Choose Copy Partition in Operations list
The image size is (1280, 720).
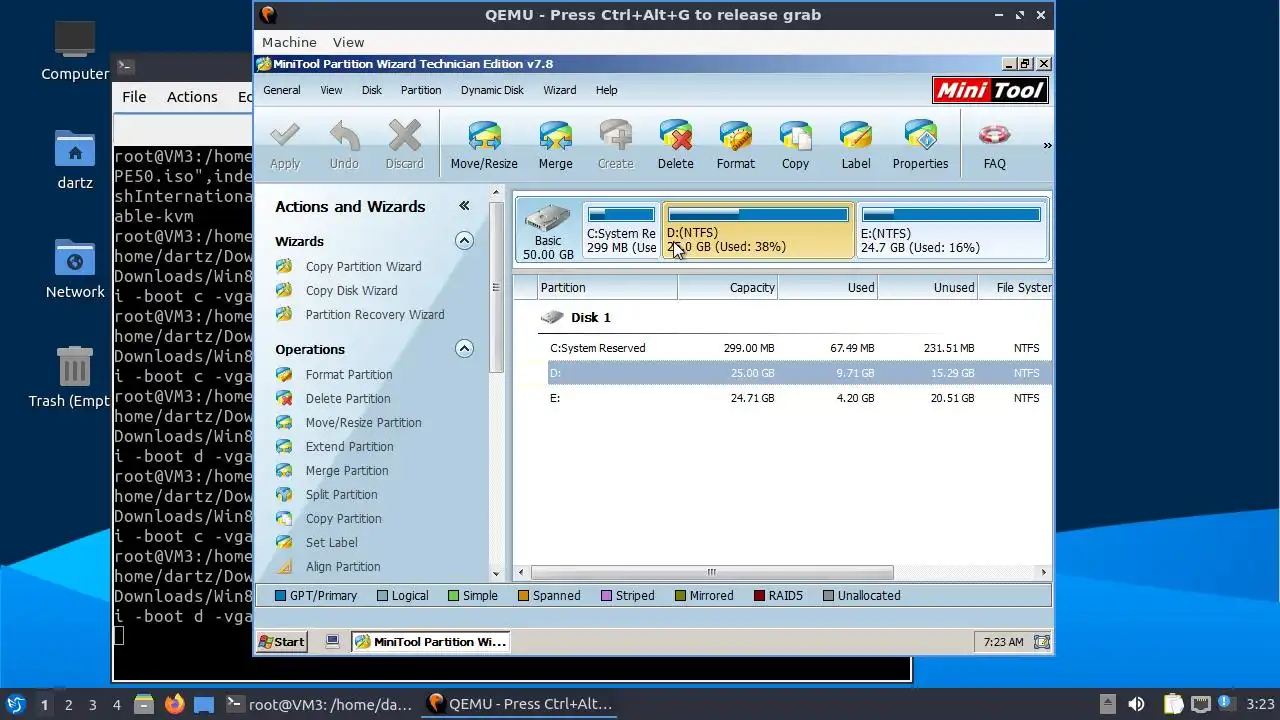click(x=343, y=519)
